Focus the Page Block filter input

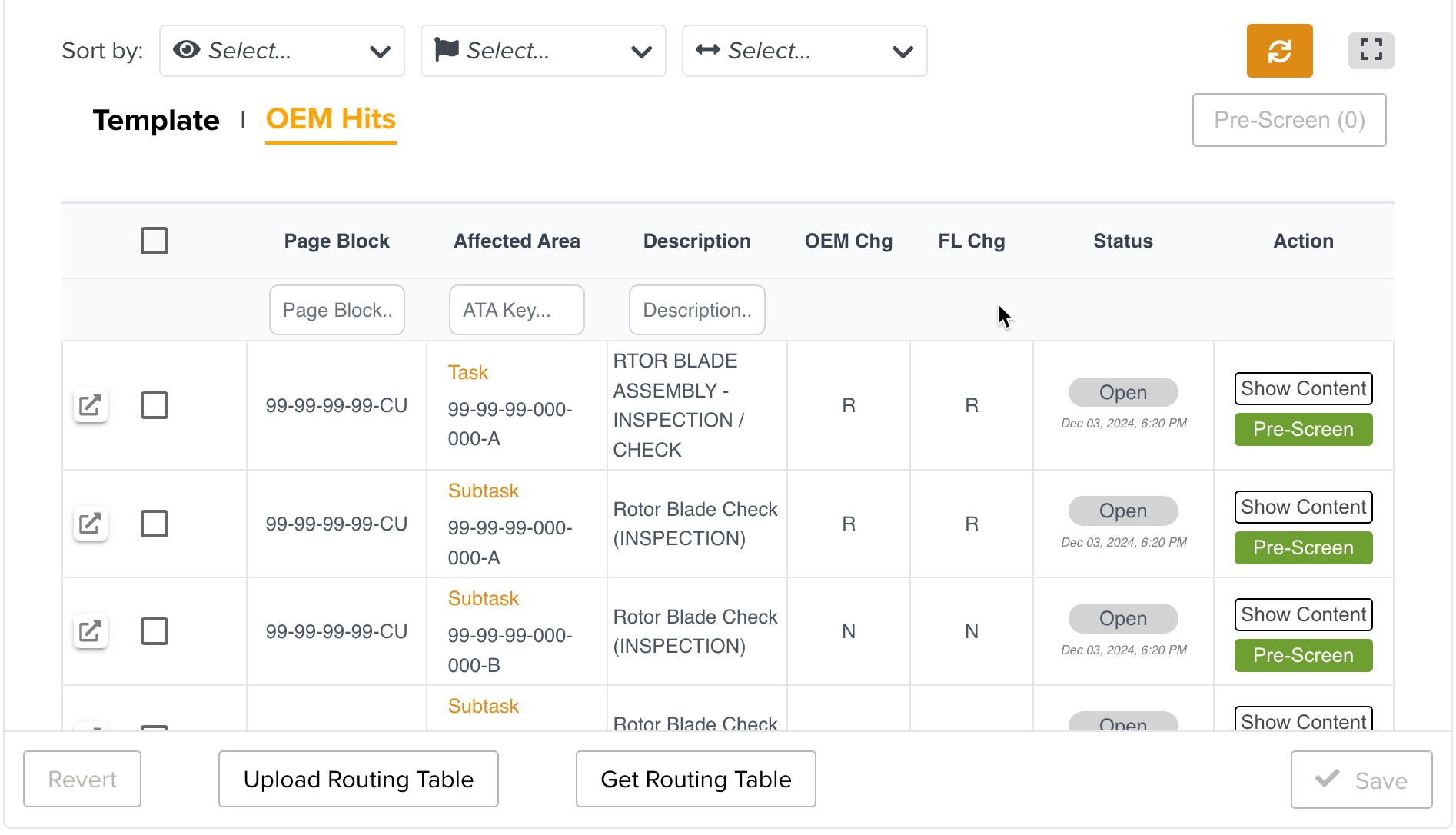pyautogui.click(x=337, y=310)
